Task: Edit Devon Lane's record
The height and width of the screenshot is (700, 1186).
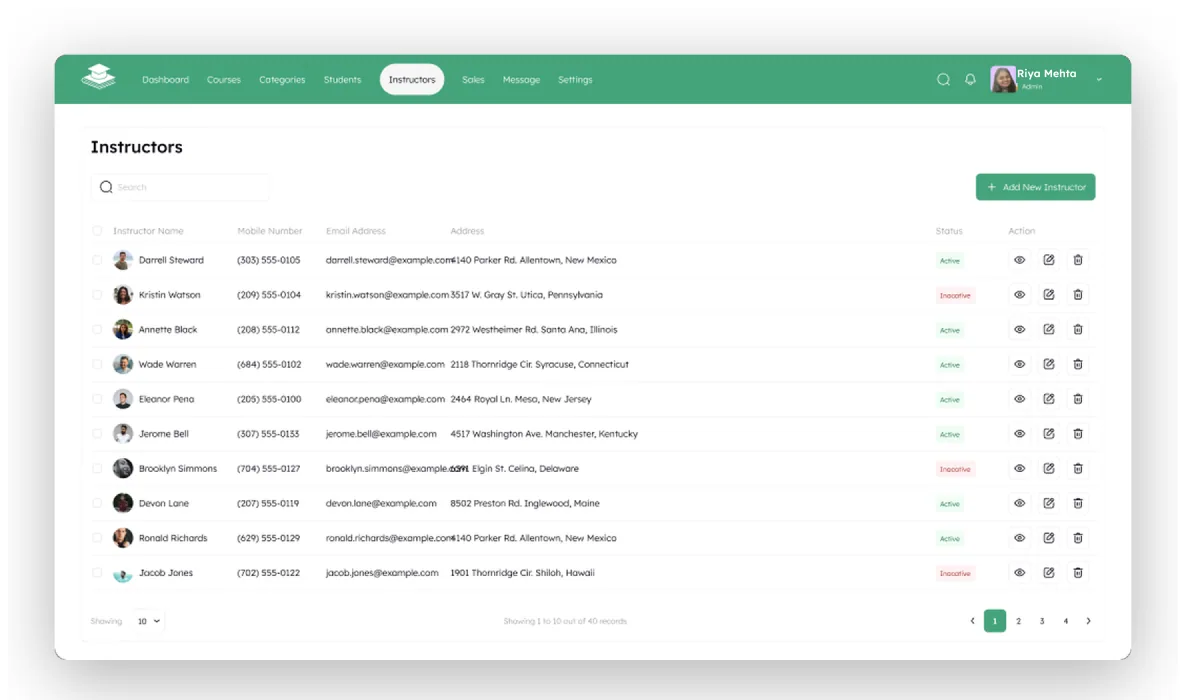Action: point(1048,503)
